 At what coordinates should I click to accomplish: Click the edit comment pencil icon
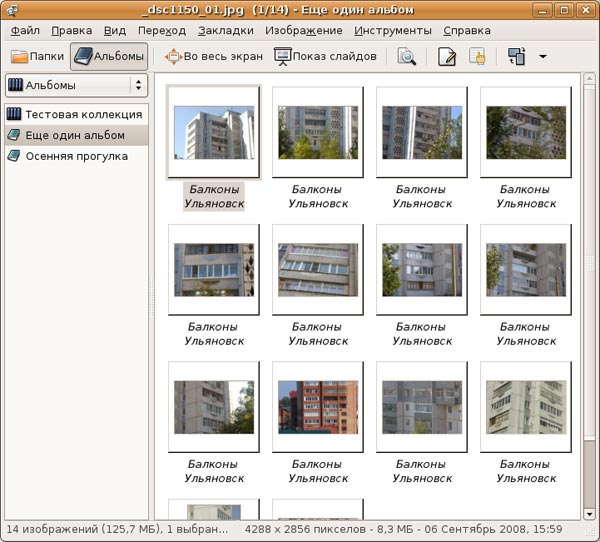(x=447, y=57)
